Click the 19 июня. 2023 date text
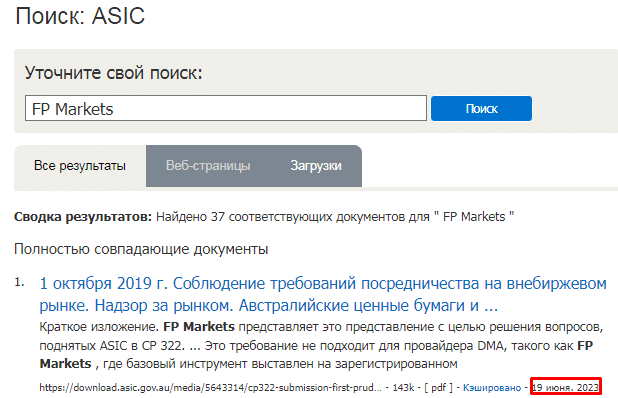618x398 pixels. click(x=566, y=388)
